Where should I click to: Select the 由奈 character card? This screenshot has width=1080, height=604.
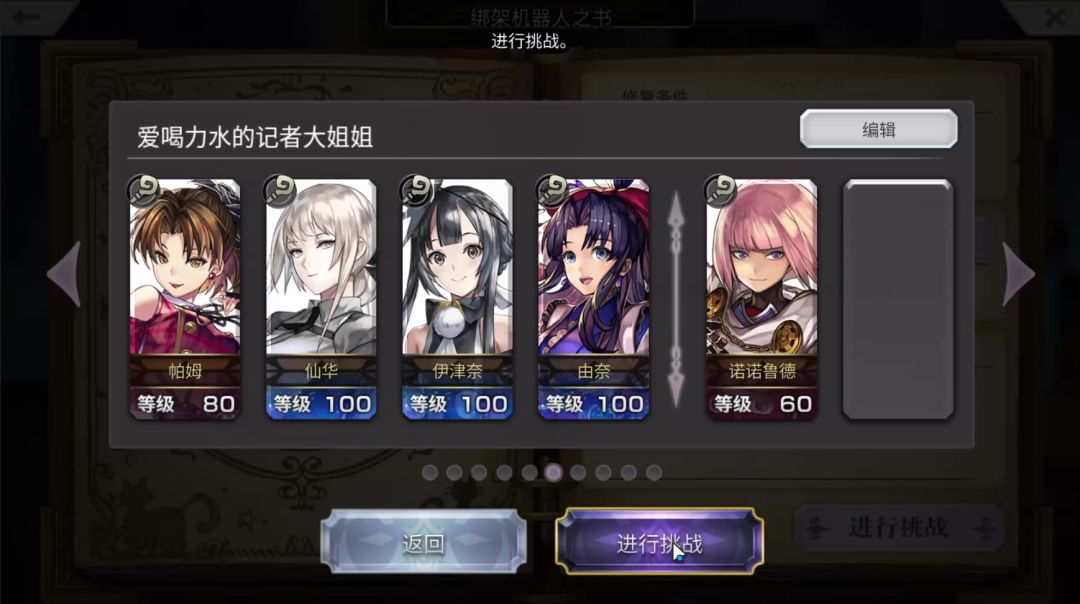click(593, 299)
